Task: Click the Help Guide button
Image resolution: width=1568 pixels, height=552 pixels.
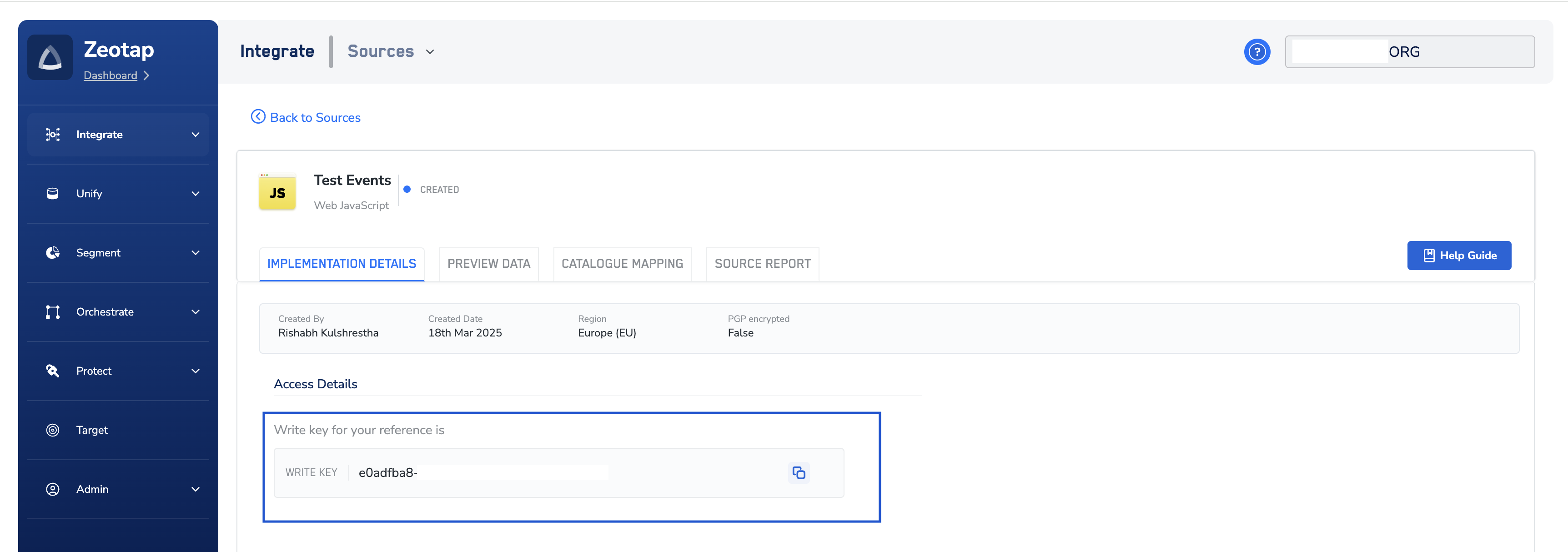Action: 1458,256
